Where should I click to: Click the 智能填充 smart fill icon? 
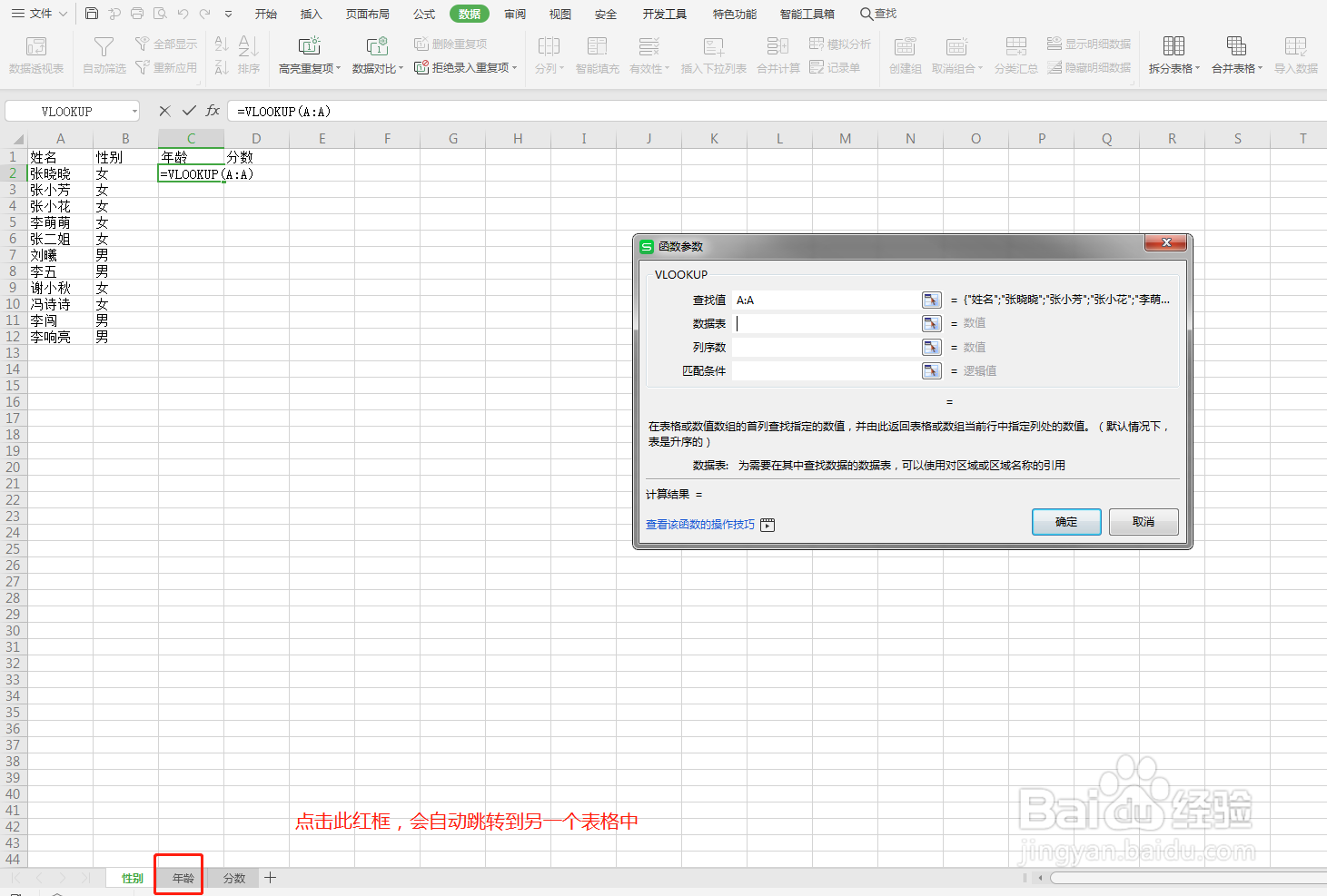point(597,46)
